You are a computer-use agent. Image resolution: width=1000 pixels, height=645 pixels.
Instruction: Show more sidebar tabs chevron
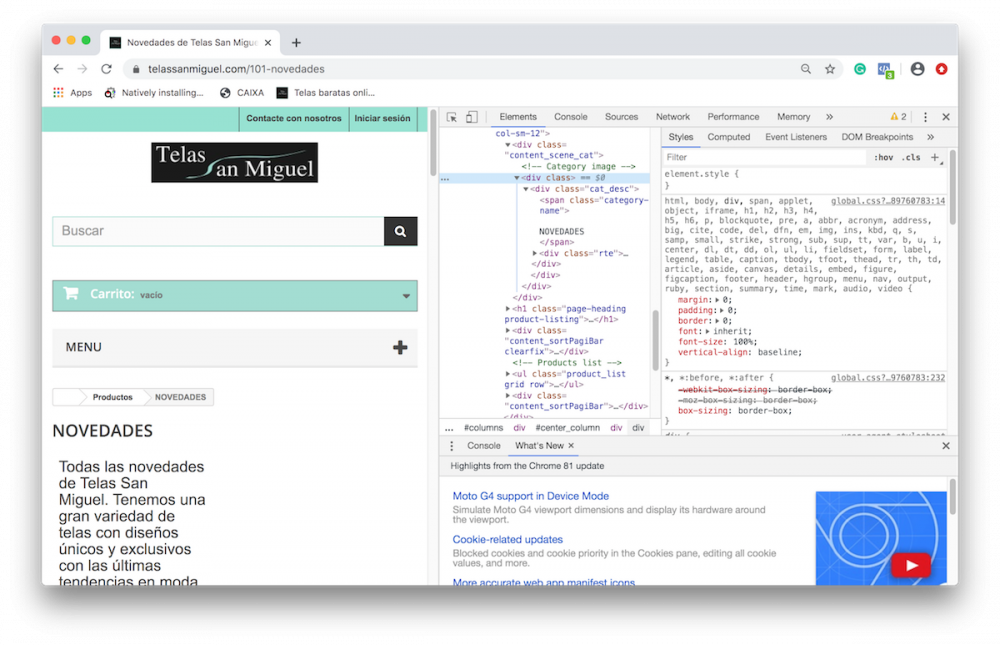(x=930, y=137)
